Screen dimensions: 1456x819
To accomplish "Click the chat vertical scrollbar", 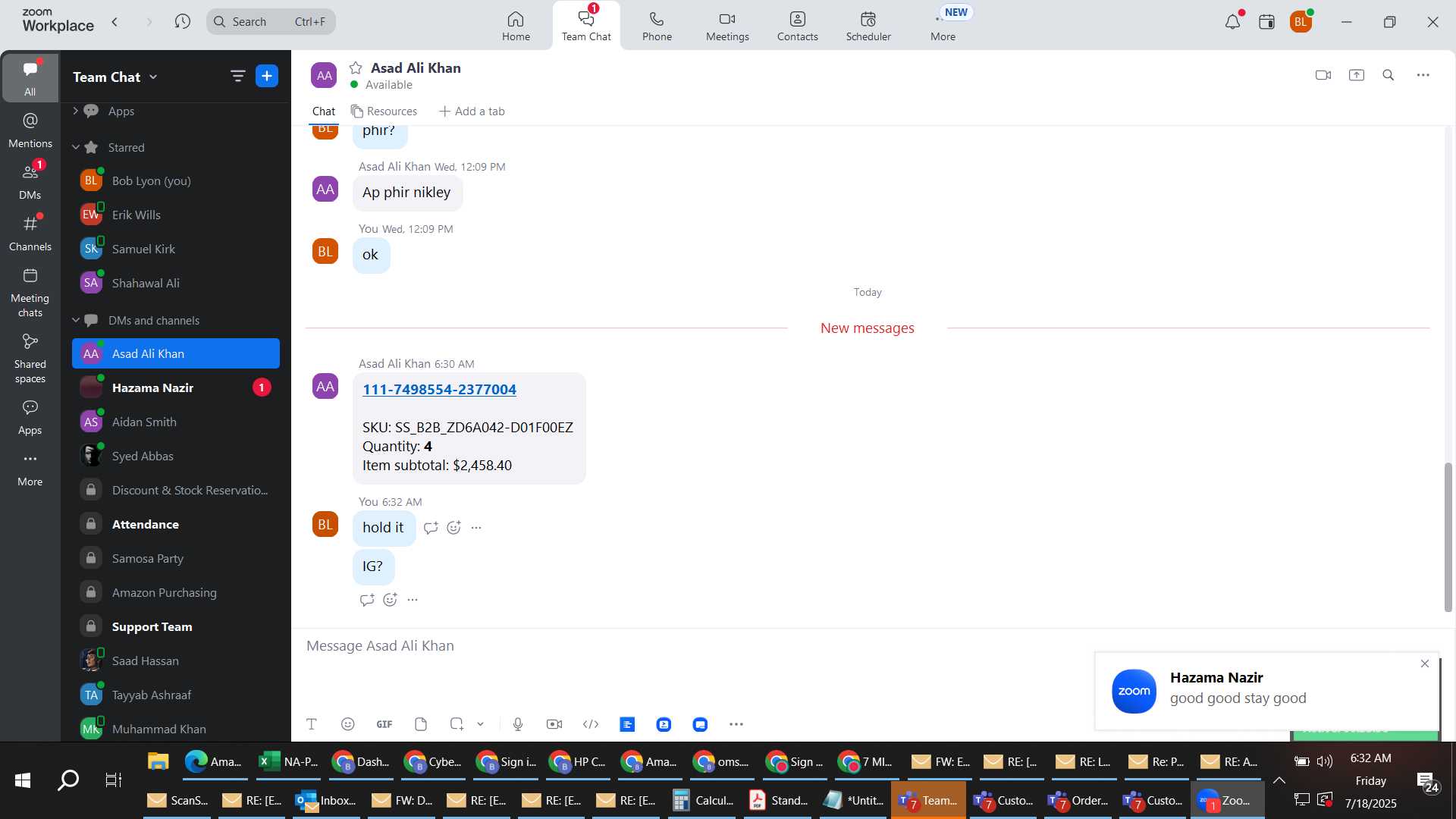I will tap(1448, 537).
